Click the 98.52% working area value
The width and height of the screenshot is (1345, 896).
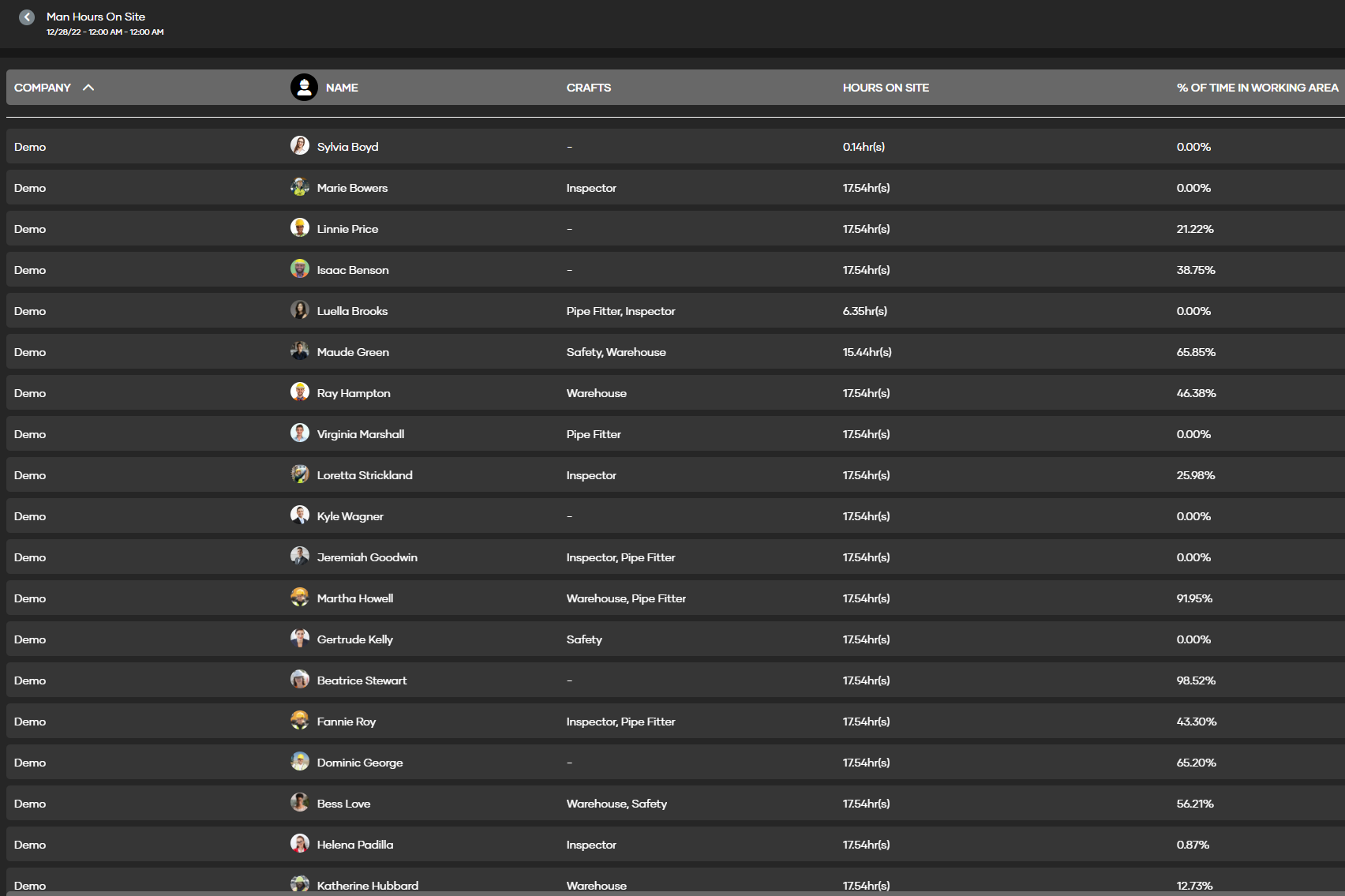tap(1196, 680)
